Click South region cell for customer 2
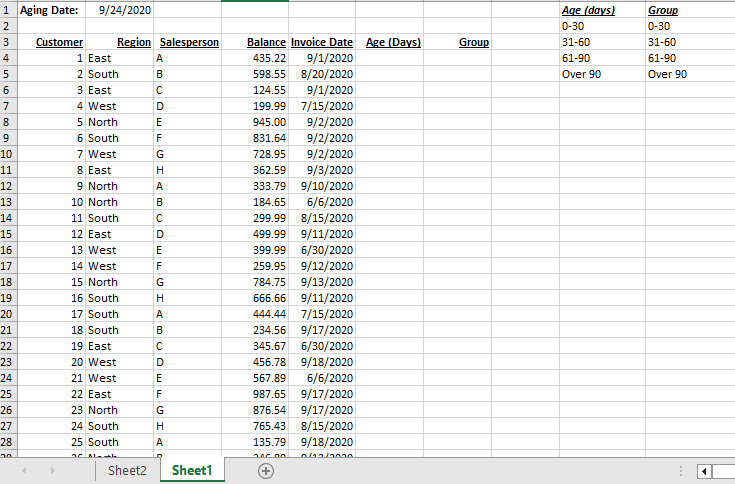Screen dimensions: 735x484 pyautogui.click(x=120, y=74)
